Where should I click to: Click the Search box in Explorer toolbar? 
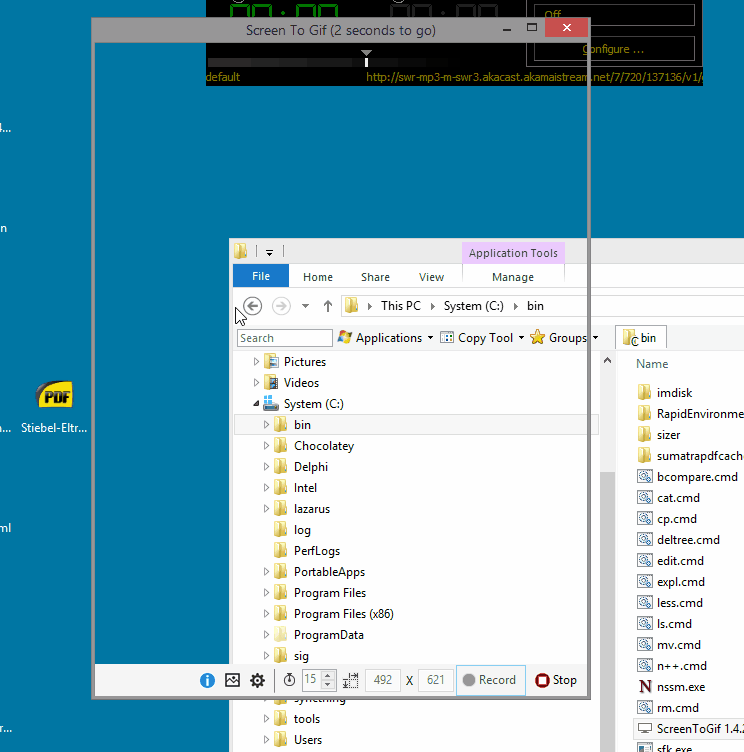[x=284, y=338]
